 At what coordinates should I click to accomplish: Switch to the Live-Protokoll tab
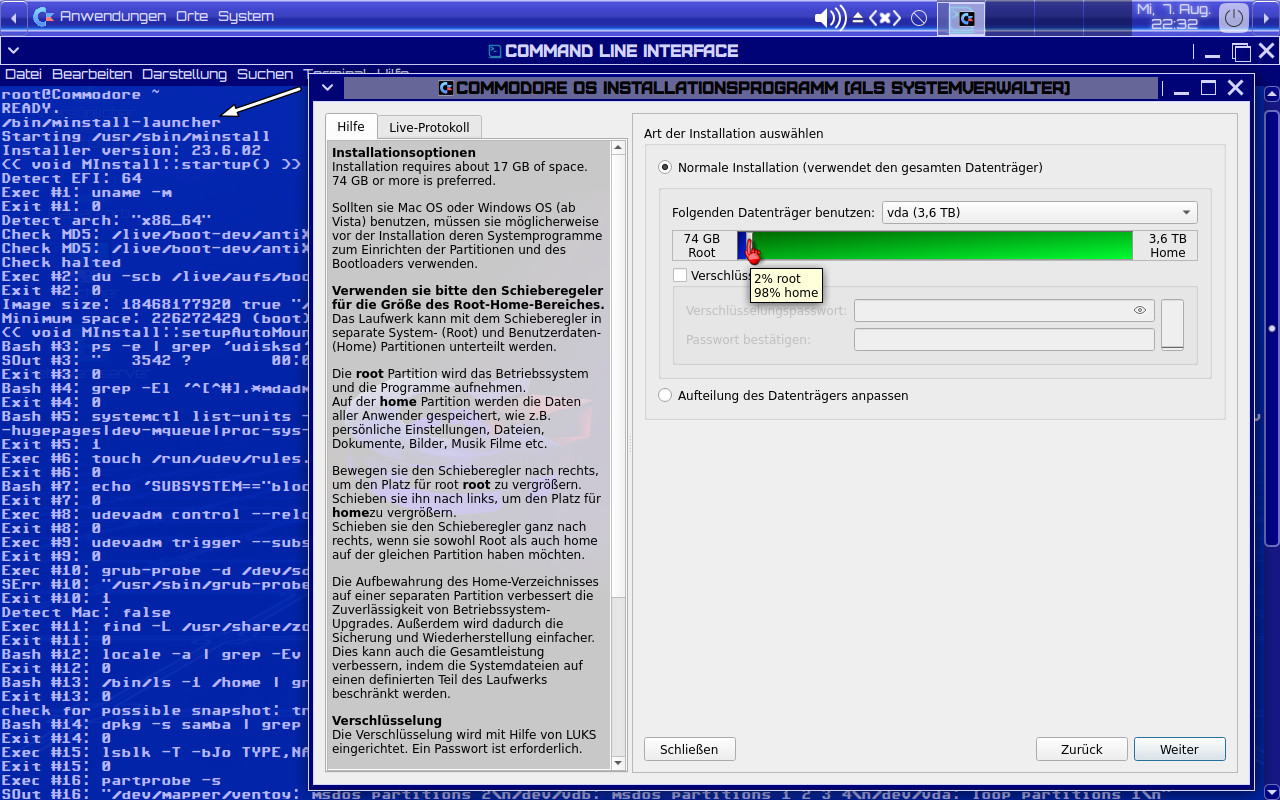coord(430,127)
